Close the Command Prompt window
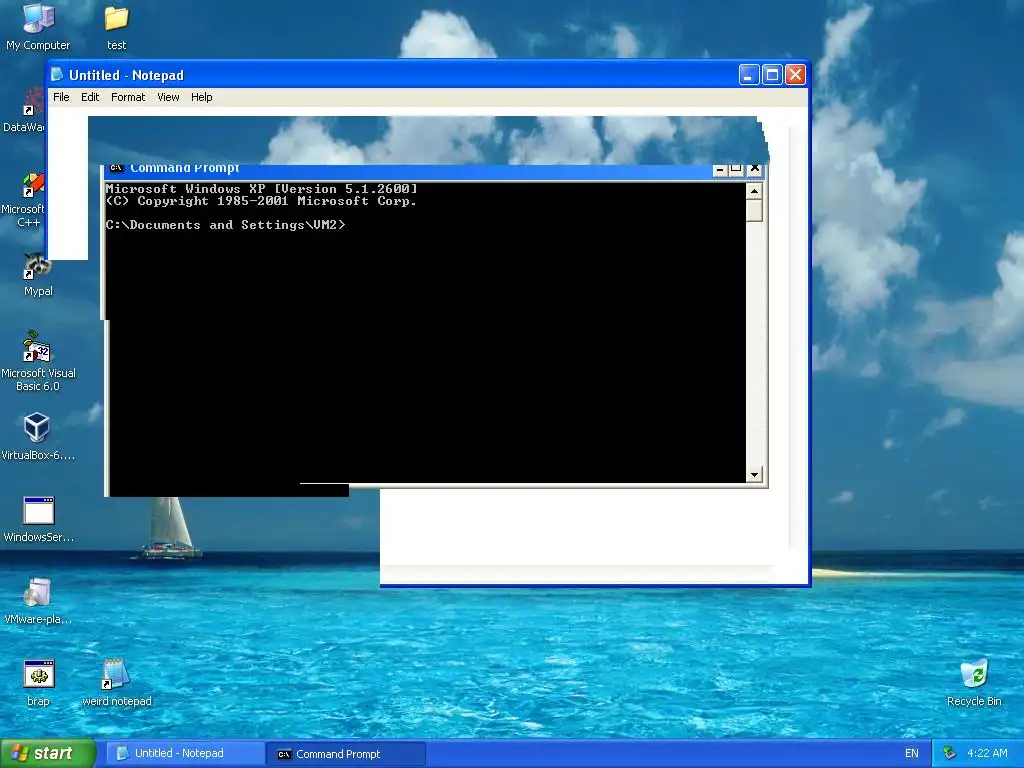Viewport: 1024px width, 768px height. pos(754,169)
